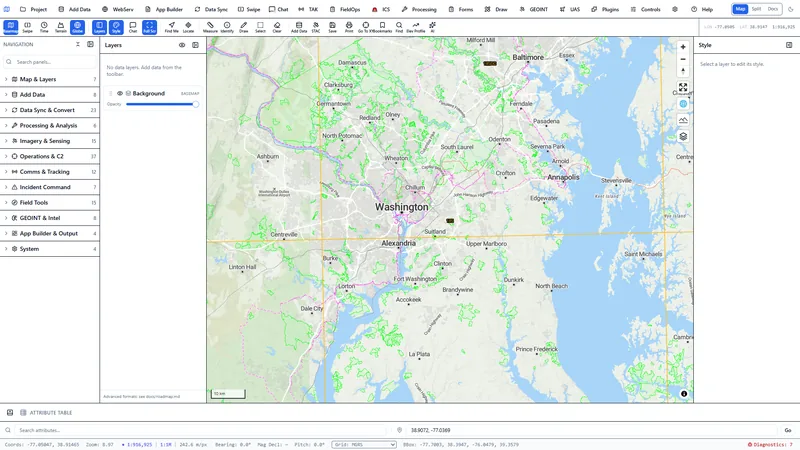Toggle the Layers panel button
Image resolution: width=800 pixels, height=450 pixels.
pos(99,27)
